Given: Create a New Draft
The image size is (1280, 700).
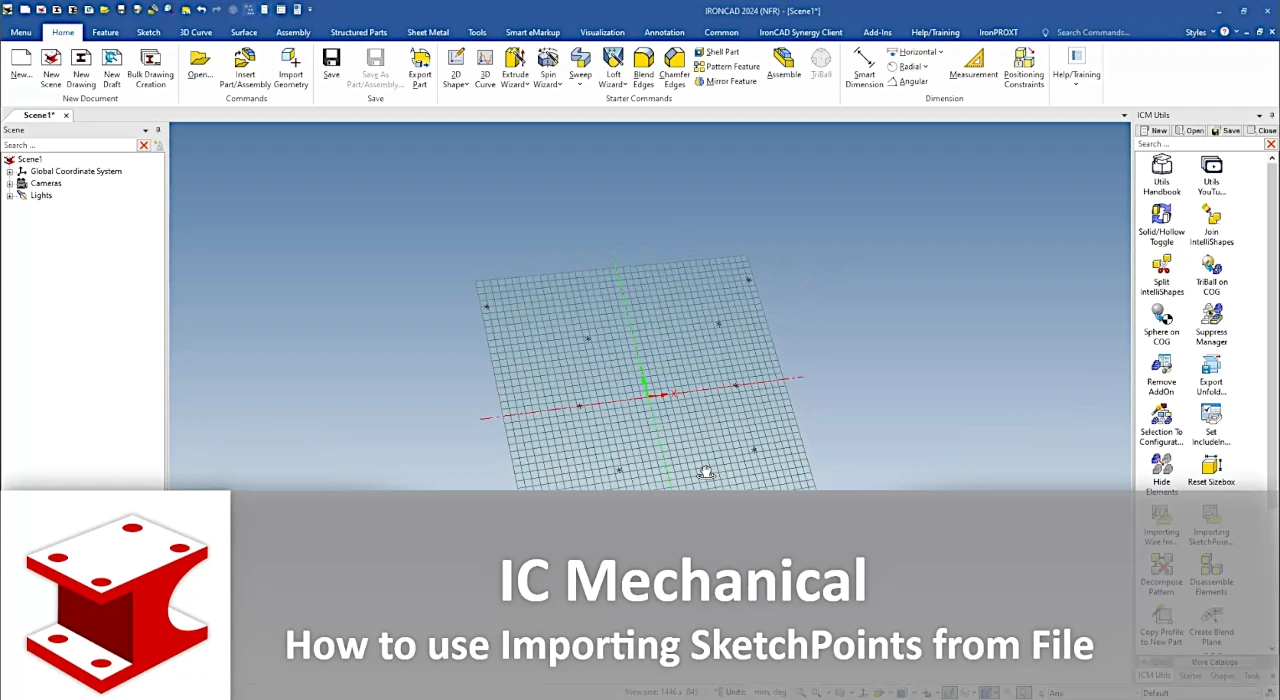Looking at the screenshot, I should click(x=112, y=68).
